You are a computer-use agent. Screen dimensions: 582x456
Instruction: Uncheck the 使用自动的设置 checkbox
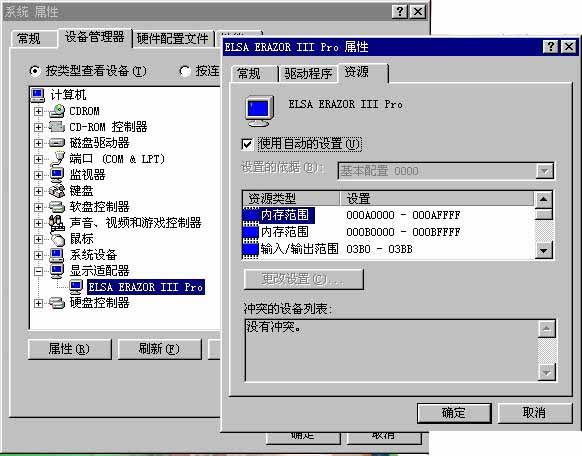[x=247, y=144]
